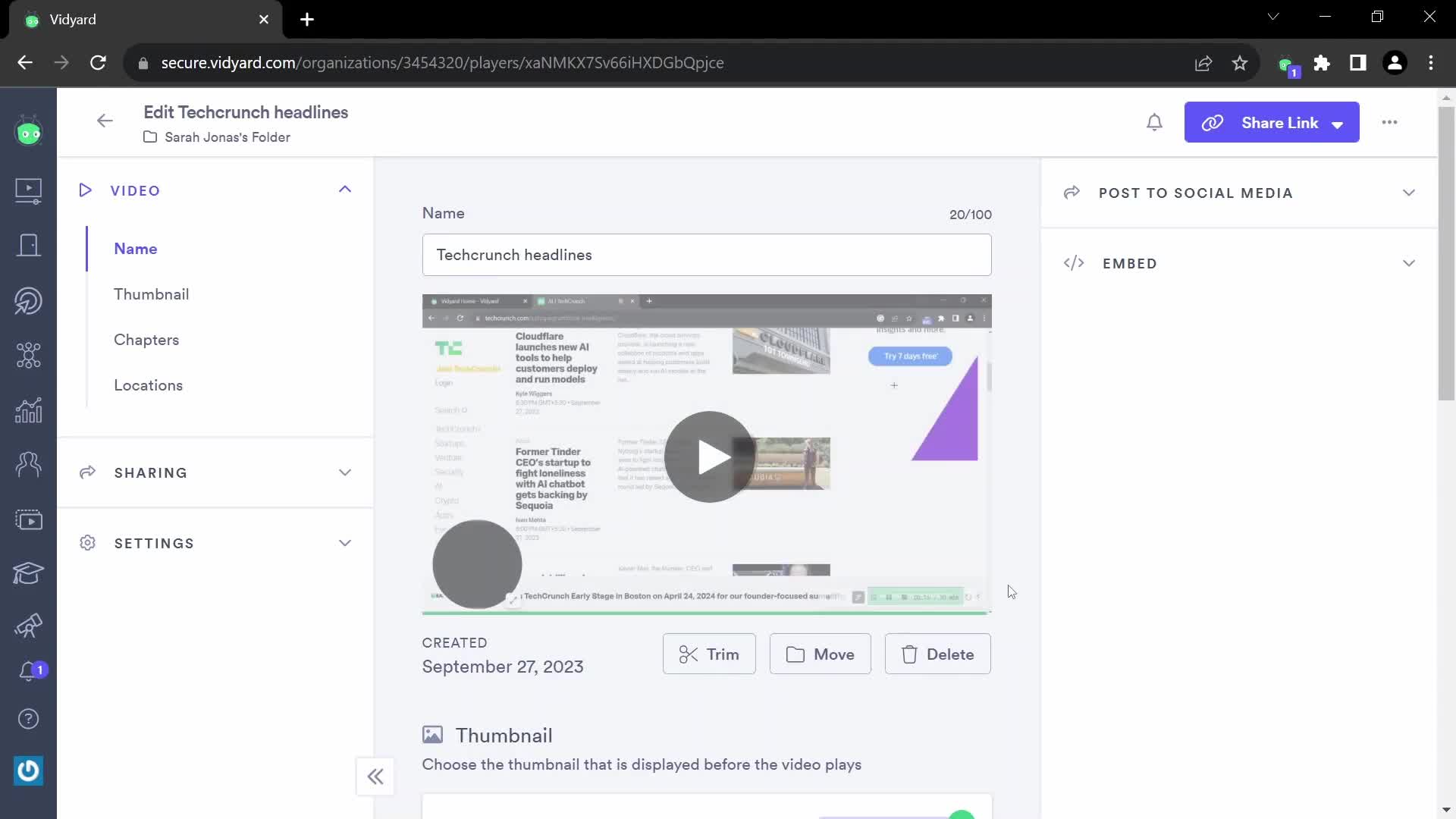Select the Thumbnail menu item
1456x819 pixels.
[152, 294]
